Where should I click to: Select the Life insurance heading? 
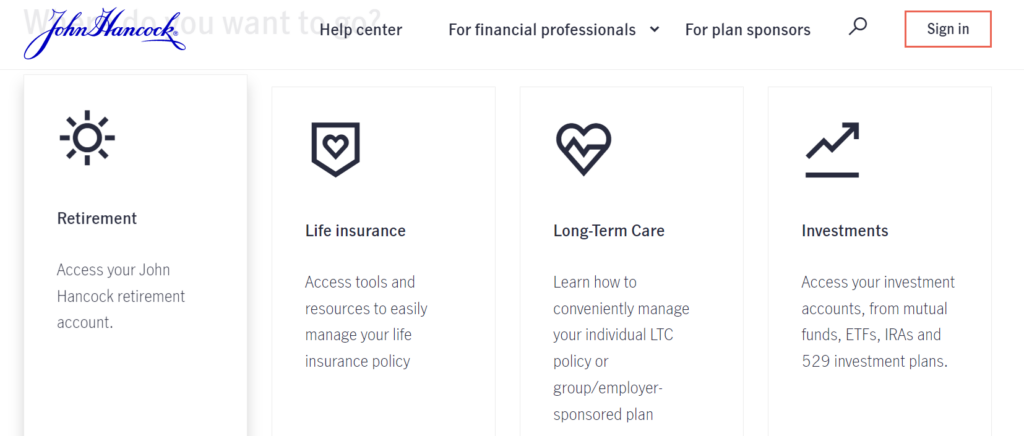tap(355, 230)
